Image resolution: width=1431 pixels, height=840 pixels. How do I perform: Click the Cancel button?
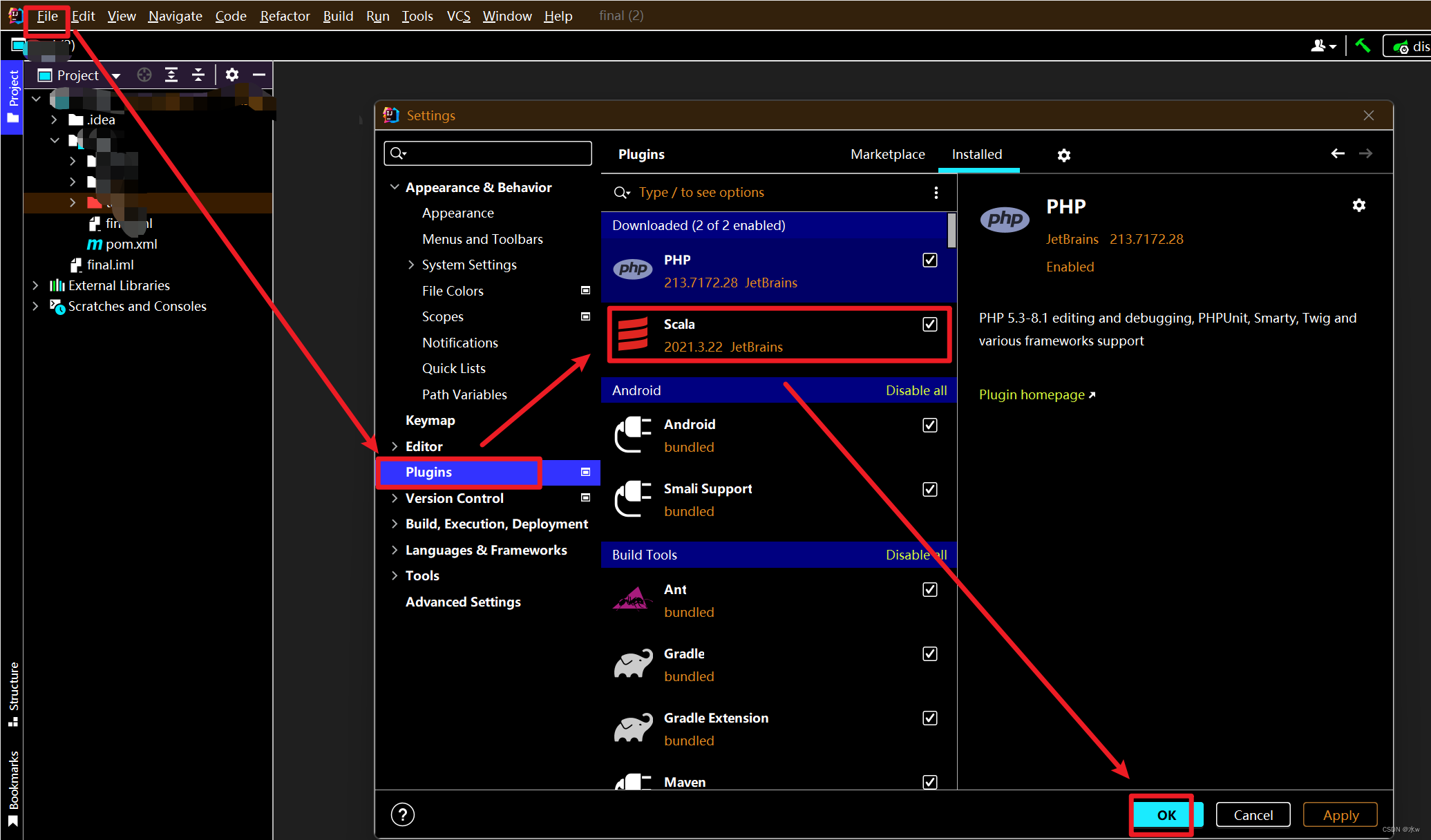(1253, 815)
